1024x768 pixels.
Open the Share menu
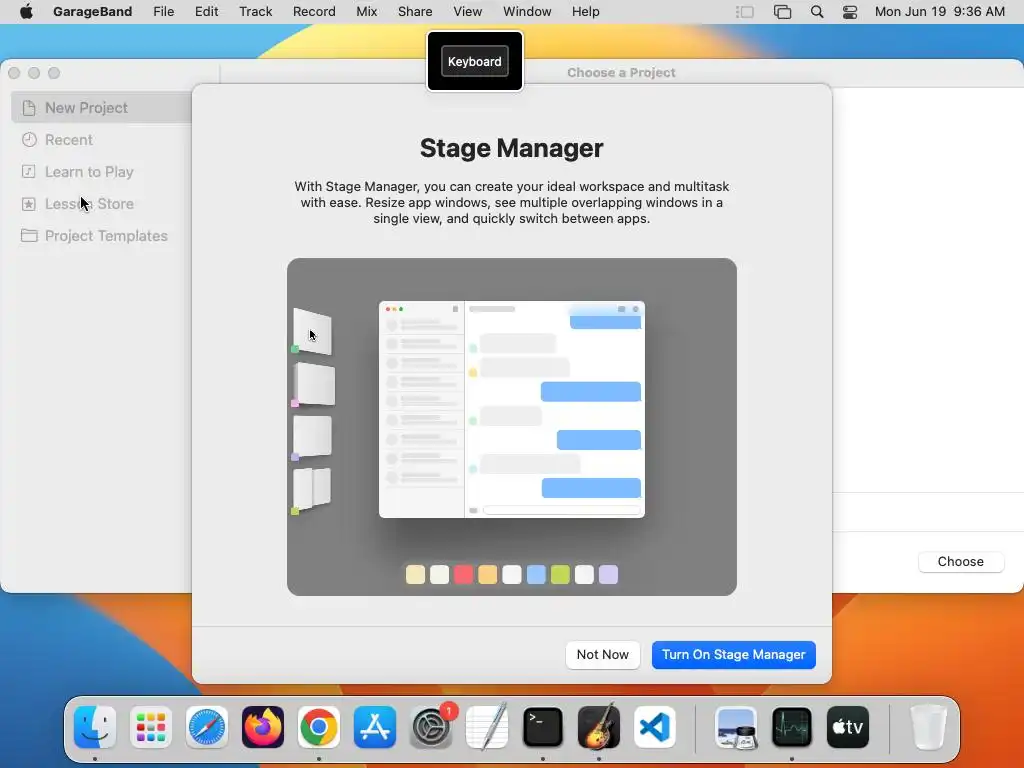point(415,12)
